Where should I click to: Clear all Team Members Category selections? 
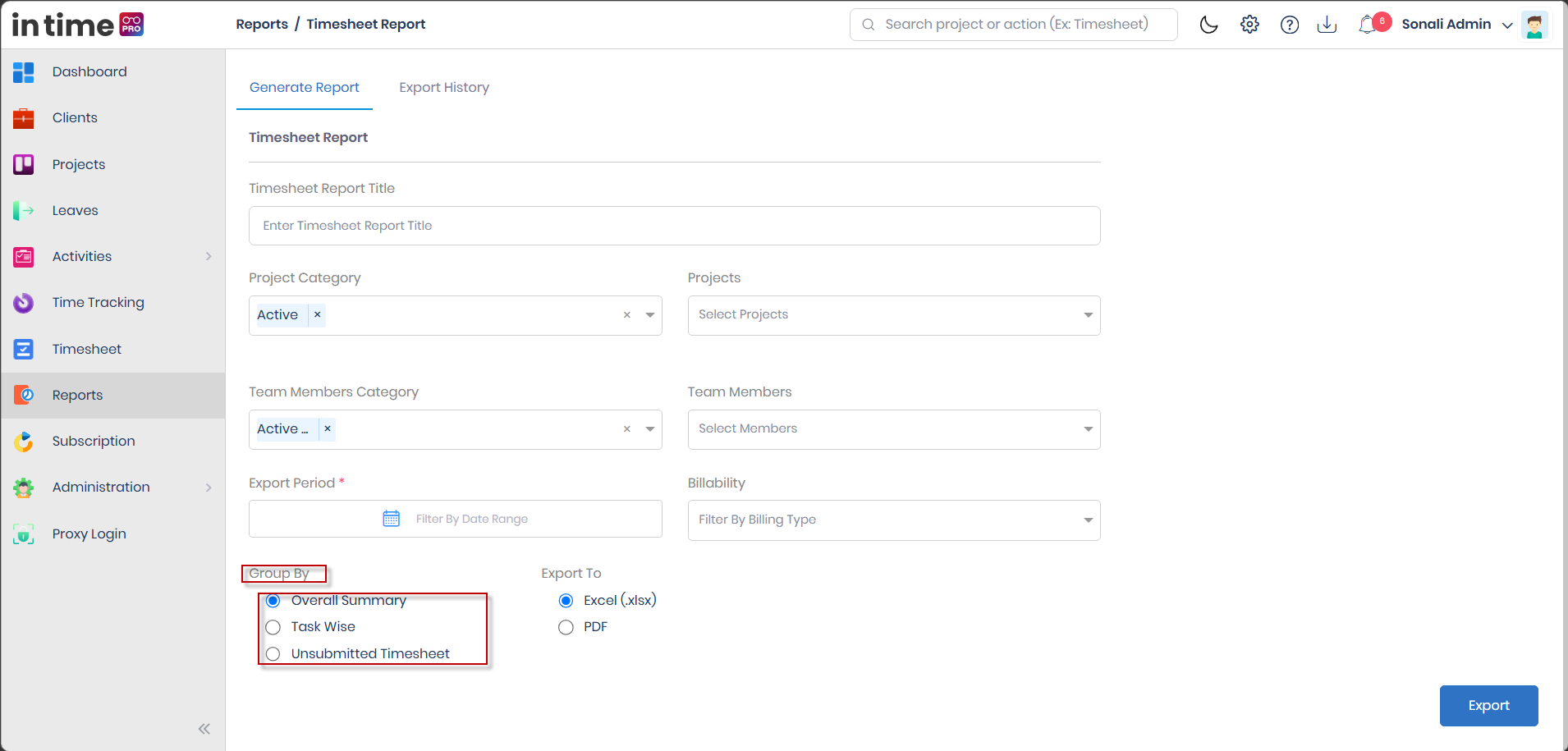tap(627, 429)
